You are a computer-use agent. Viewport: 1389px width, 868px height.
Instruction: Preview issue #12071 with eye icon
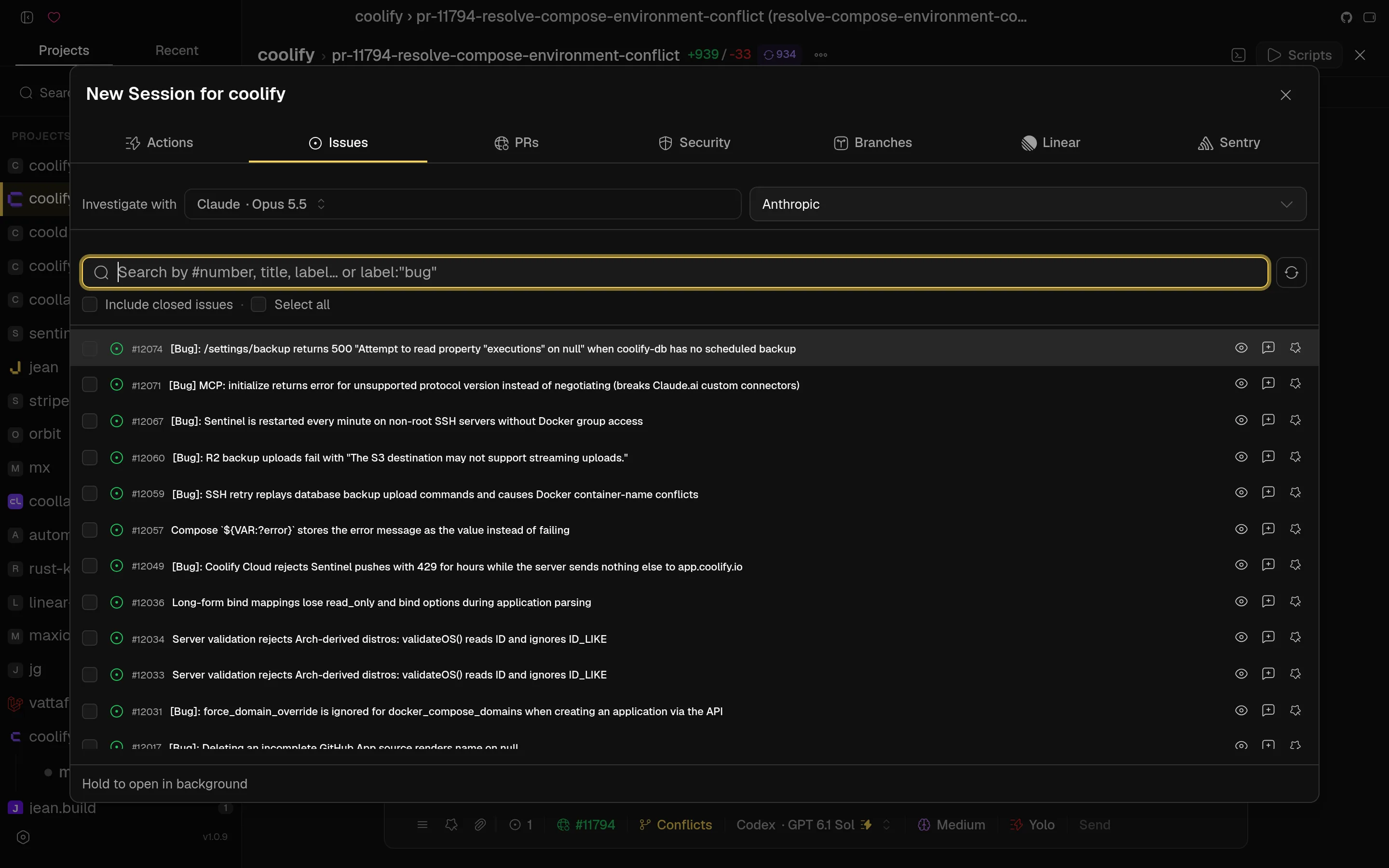pos(1241,383)
